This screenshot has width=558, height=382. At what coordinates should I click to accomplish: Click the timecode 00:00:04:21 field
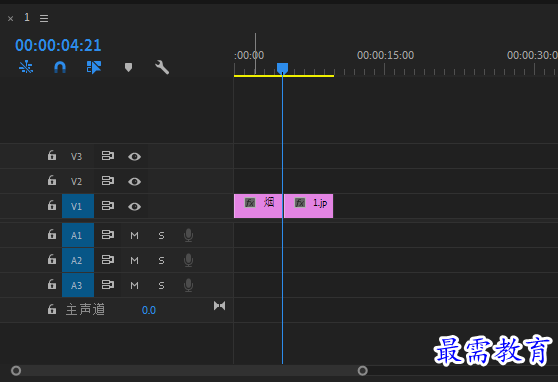[x=58, y=45]
